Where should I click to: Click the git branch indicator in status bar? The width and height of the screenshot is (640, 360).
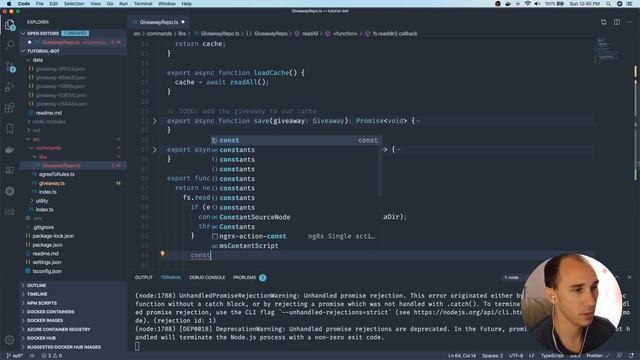point(15,356)
